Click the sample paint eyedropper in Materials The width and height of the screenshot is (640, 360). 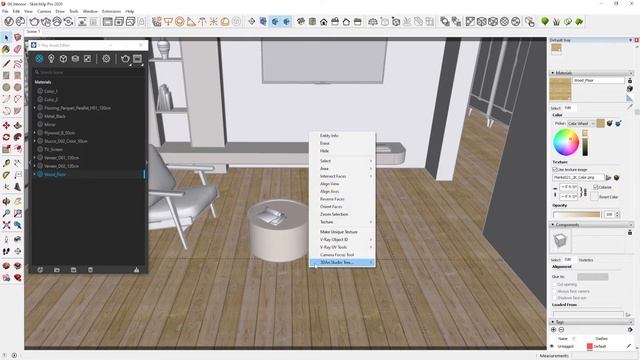tap(630, 107)
